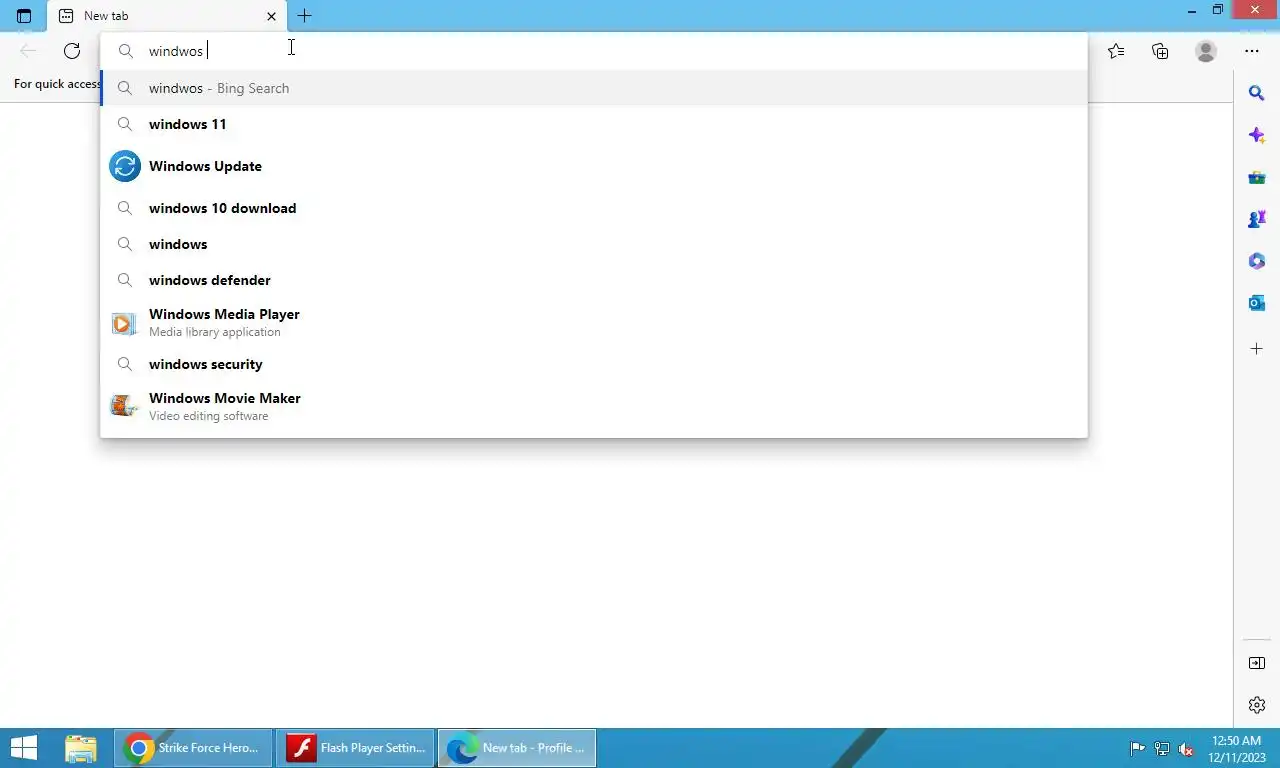Click the Action Center flag tray icon
The width and height of the screenshot is (1280, 768).
point(1138,748)
